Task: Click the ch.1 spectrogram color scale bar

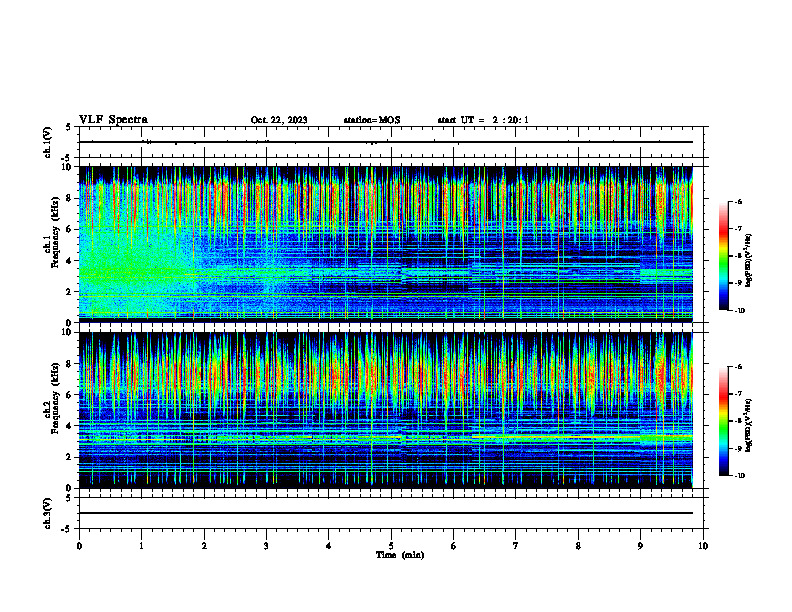Action: [x=724, y=256]
